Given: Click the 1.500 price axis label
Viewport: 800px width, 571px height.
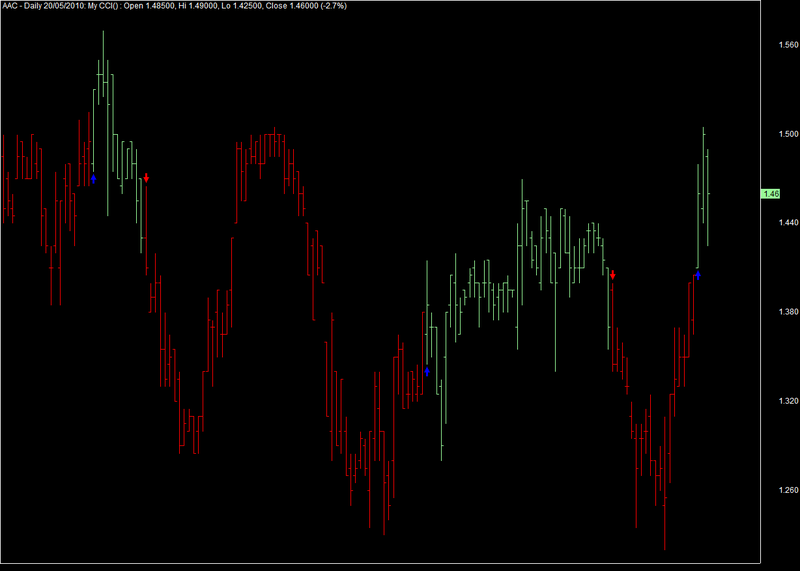Looking at the screenshot, I should (x=788, y=134).
